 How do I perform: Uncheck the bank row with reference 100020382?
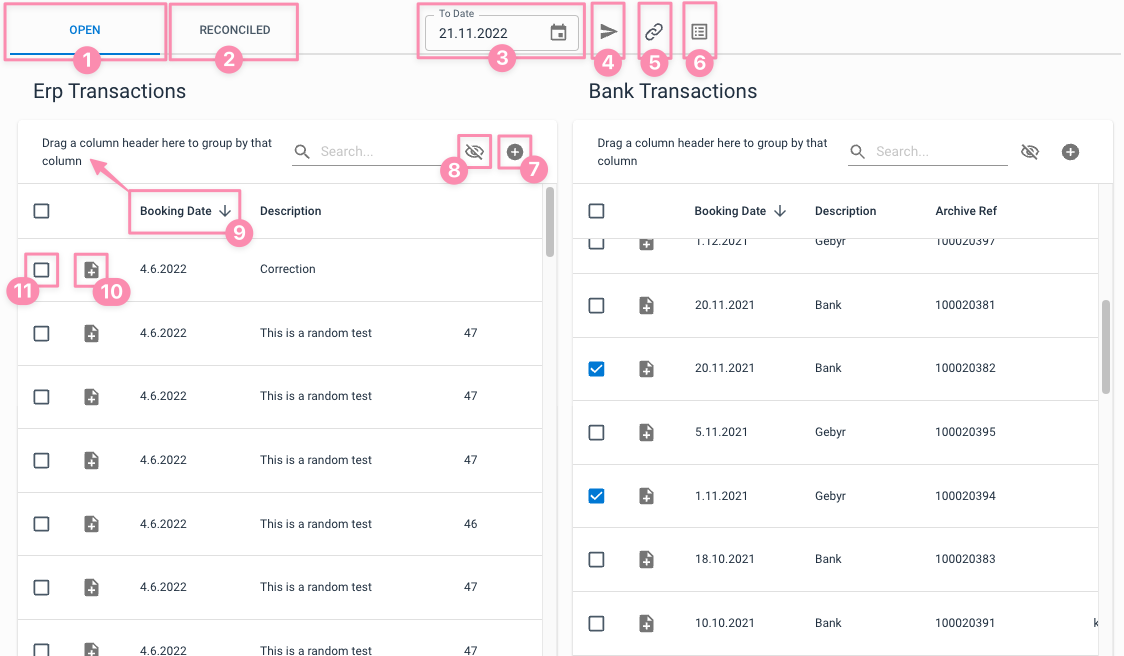596,369
